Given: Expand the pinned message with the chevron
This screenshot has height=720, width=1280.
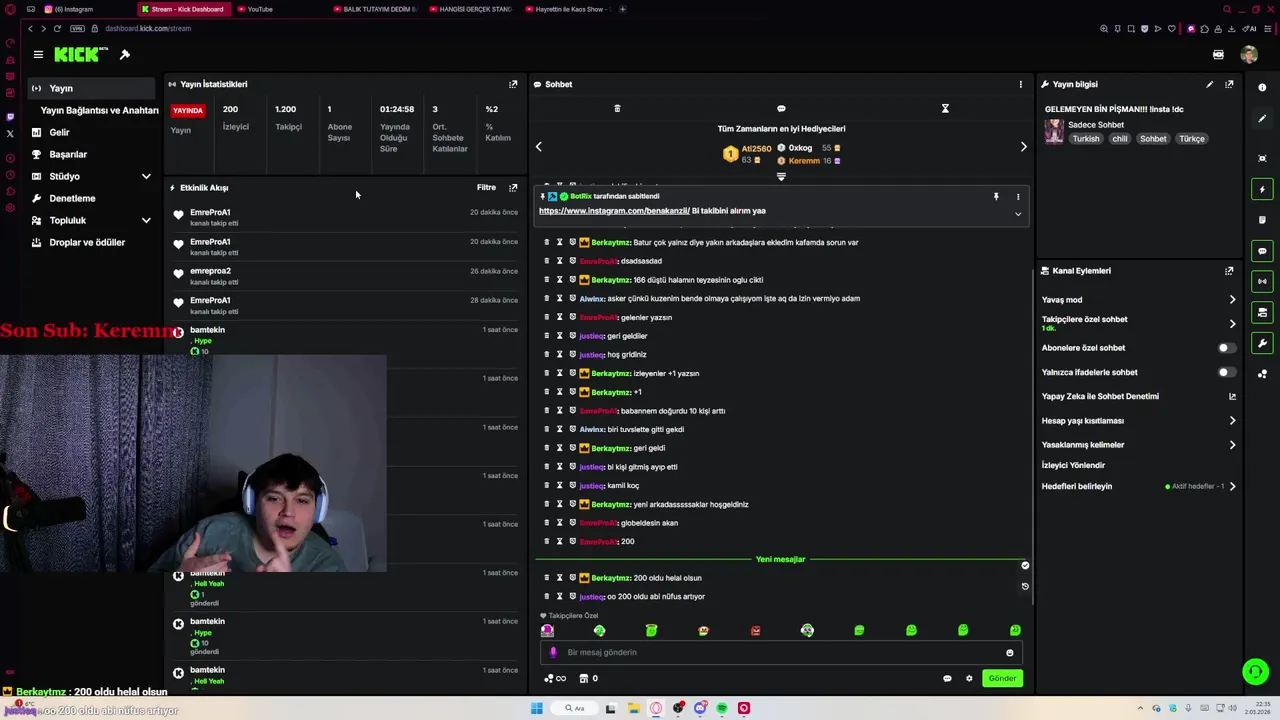Looking at the screenshot, I should tap(1018, 213).
